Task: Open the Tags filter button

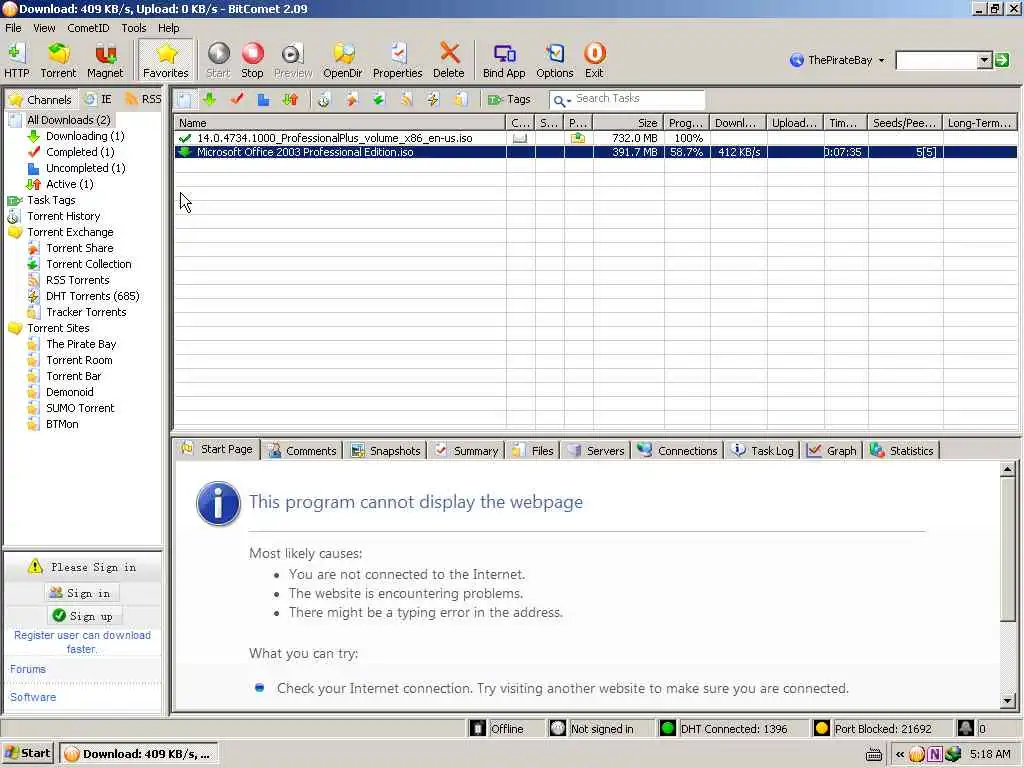Action: pyautogui.click(x=509, y=99)
